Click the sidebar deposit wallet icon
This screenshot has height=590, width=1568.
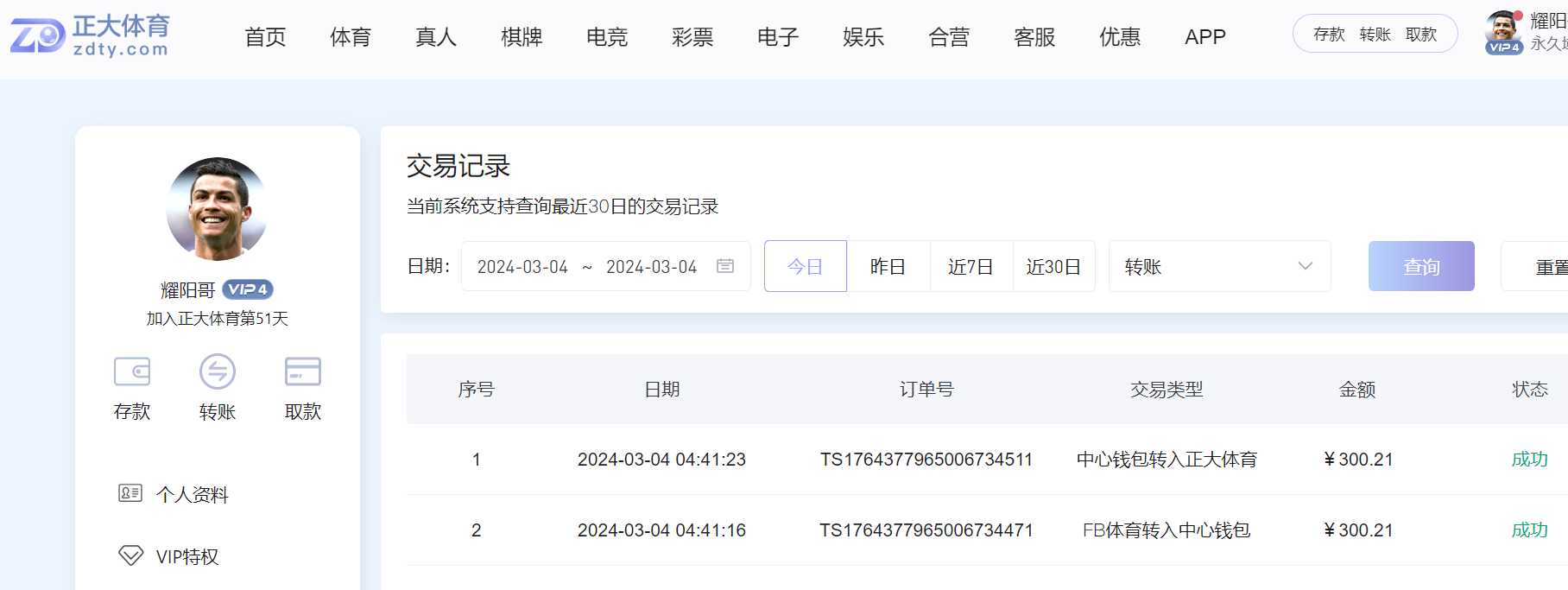pyautogui.click(x=132, y=372)
